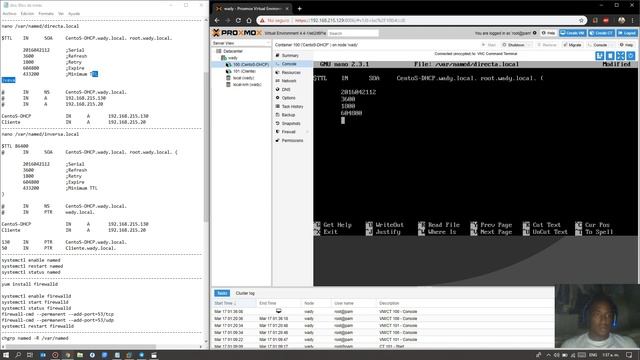Image resolution: width=640 pixels, height=360 pixels.
Task: Select container 101 (Cliente) in tree
Action: [244, 71]
